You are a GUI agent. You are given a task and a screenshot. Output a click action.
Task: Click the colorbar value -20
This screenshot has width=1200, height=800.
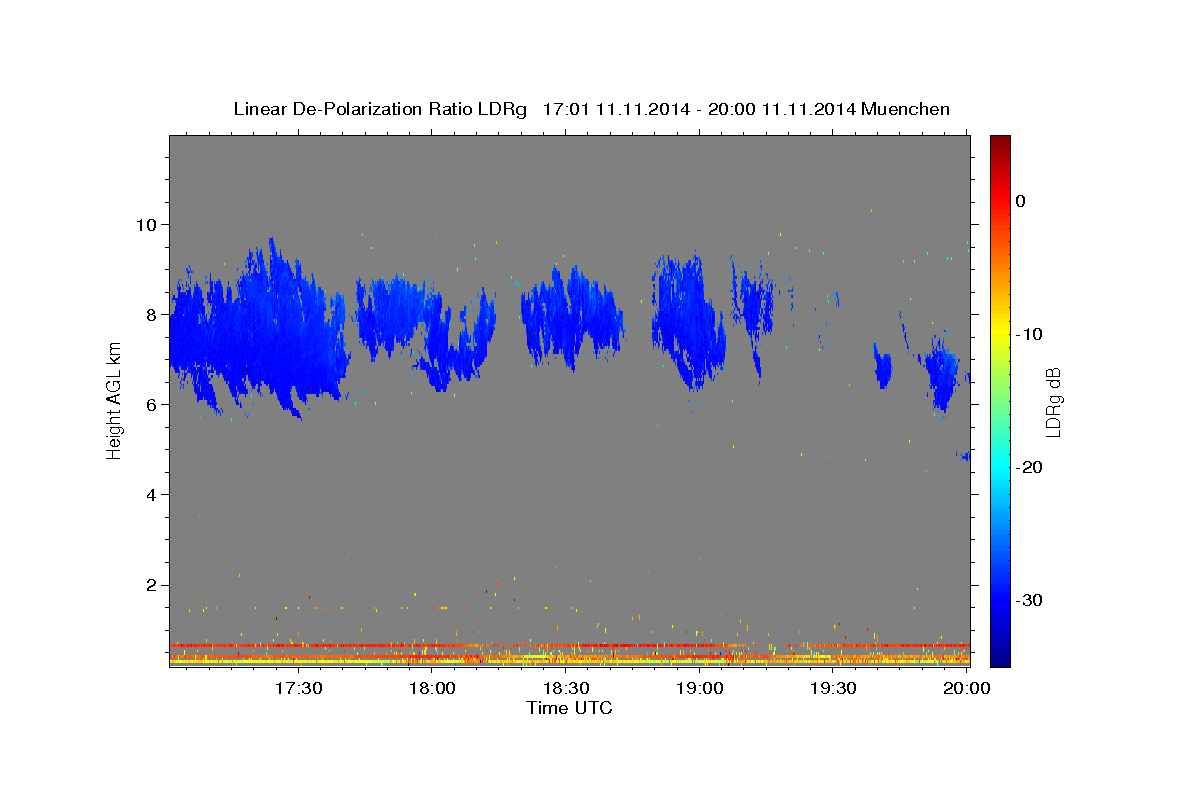pos(1029,467)
